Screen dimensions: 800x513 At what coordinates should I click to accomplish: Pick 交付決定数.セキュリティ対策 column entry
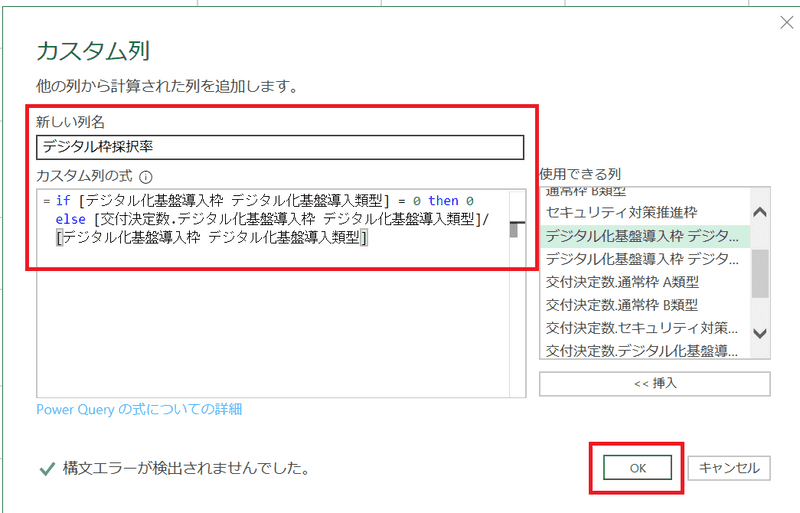coord(642,328)
